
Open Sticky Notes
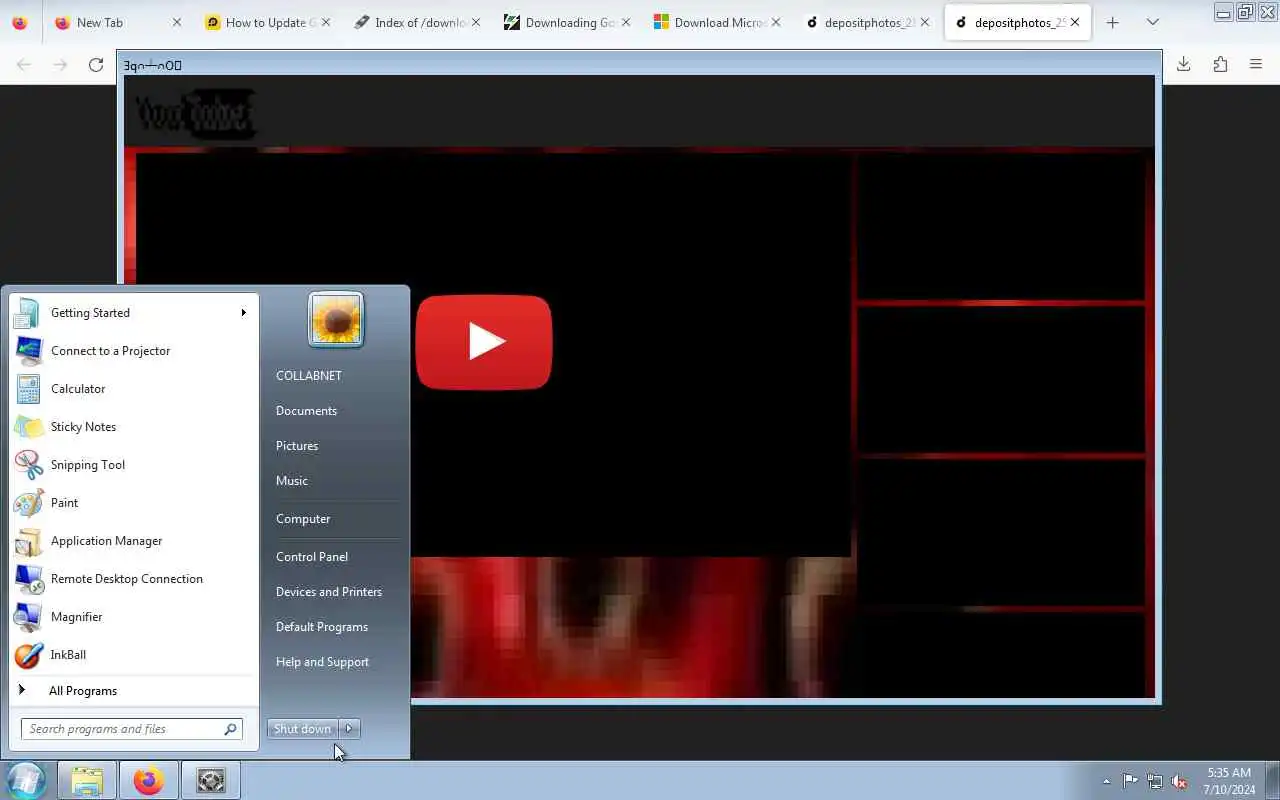point(133,427)
